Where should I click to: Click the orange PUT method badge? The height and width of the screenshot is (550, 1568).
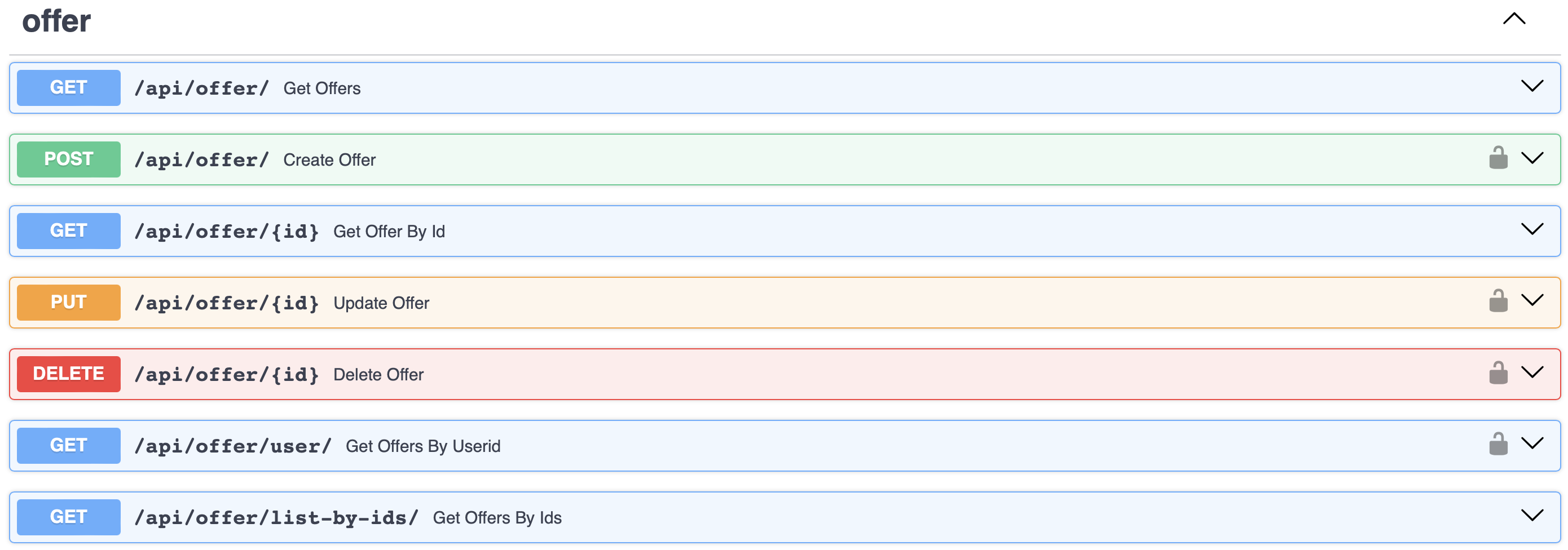pyautogui.click(x=69, y=303)
